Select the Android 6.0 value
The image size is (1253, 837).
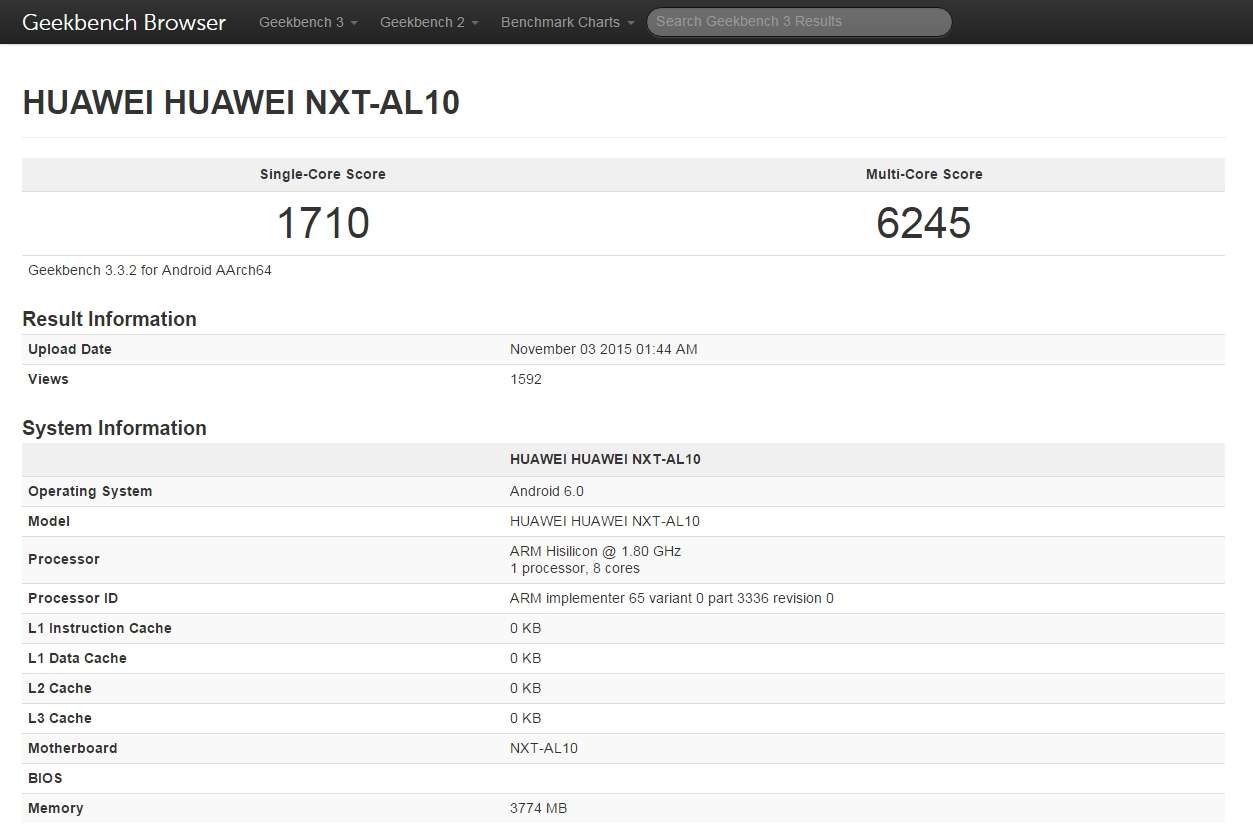pos(547,491)
